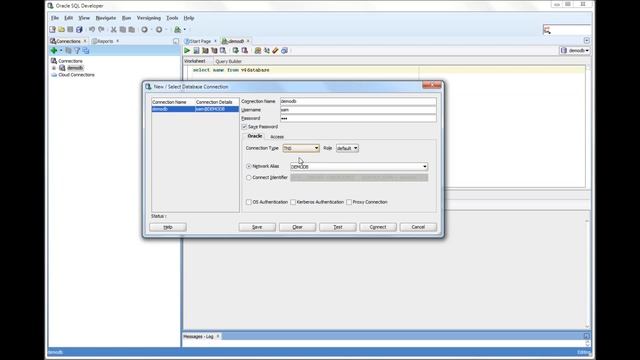Image resolution: width=640 pixels, height=360 pixels.
Task: Click the Explain Plan icon
Action: point(205,51)
